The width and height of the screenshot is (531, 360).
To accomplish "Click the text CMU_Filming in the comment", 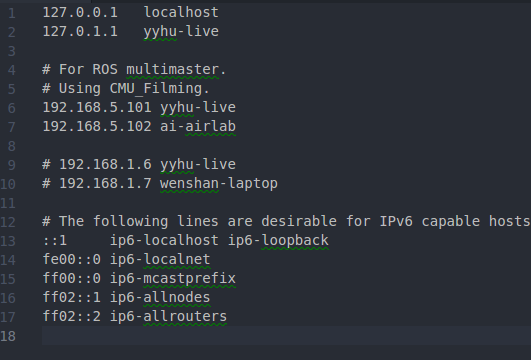I will pos(155,88).
